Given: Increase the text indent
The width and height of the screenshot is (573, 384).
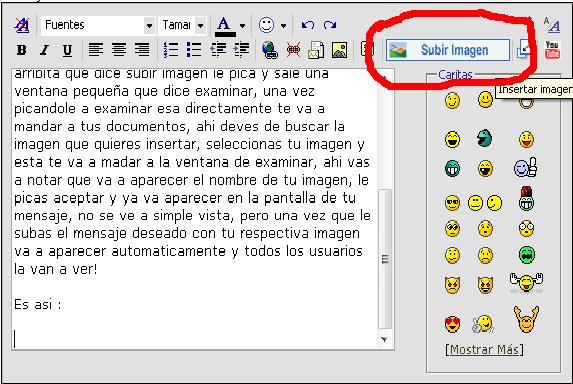Looking at the screenshot, I should tap(241, 50).
